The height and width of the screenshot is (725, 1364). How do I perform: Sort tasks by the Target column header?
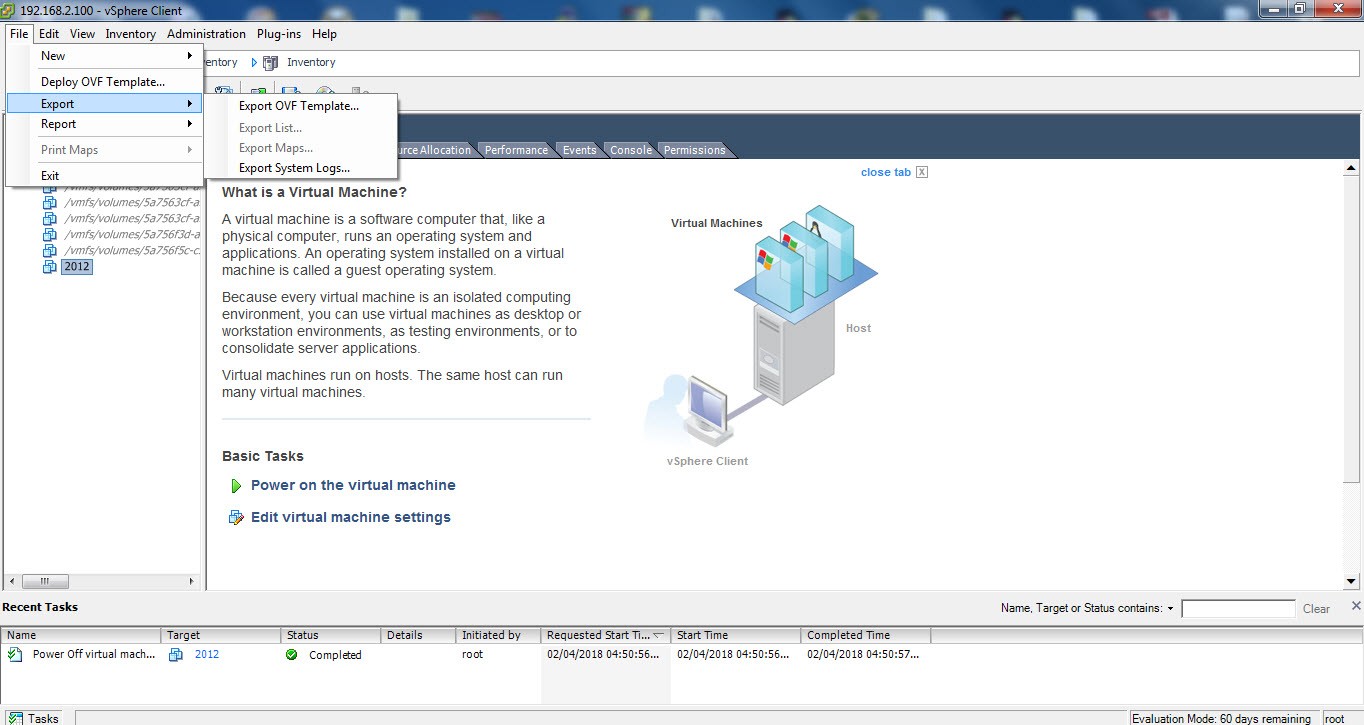[x=221, y=635]
